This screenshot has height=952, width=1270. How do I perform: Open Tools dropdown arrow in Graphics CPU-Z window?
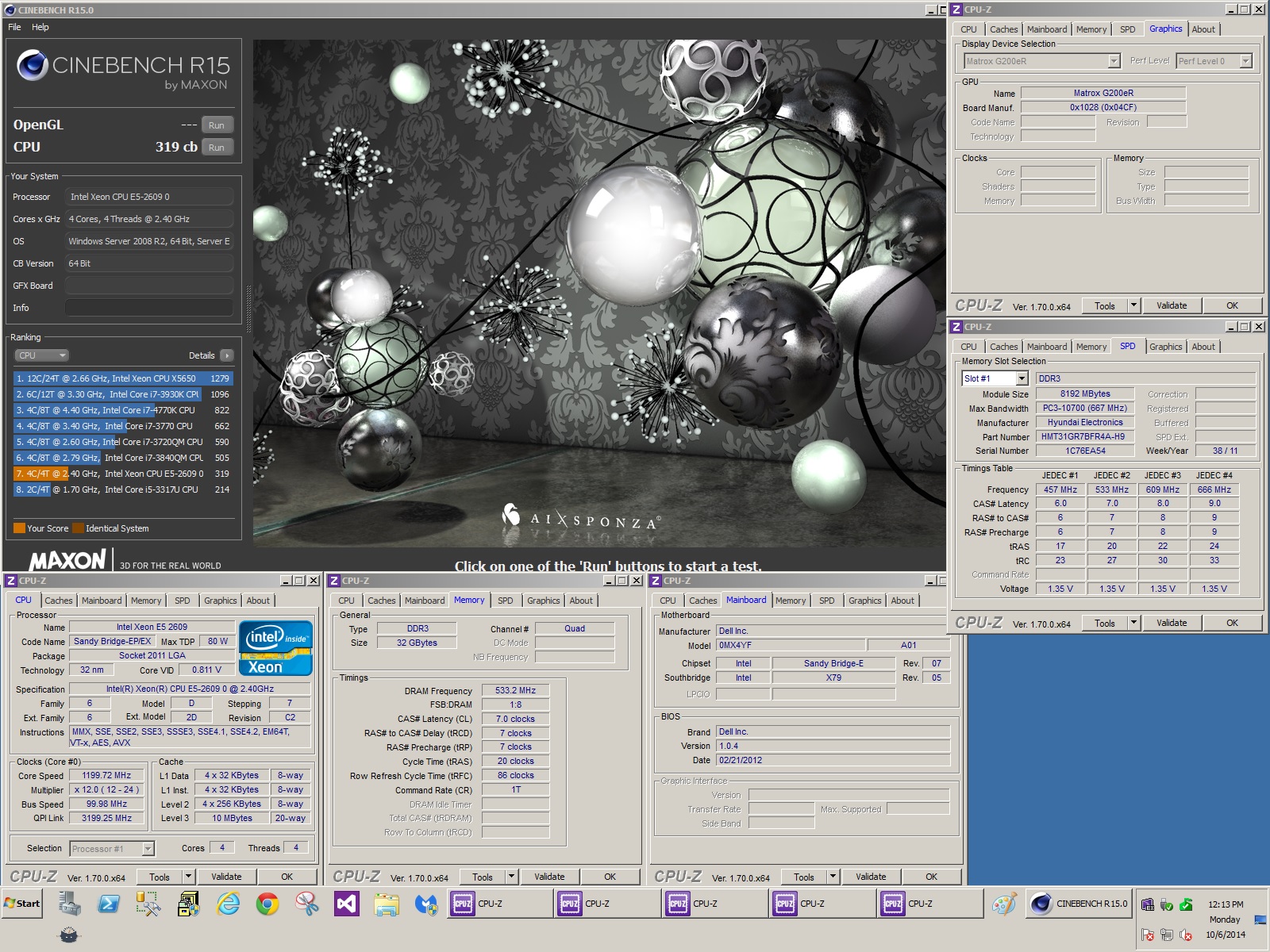(1133, 305)
